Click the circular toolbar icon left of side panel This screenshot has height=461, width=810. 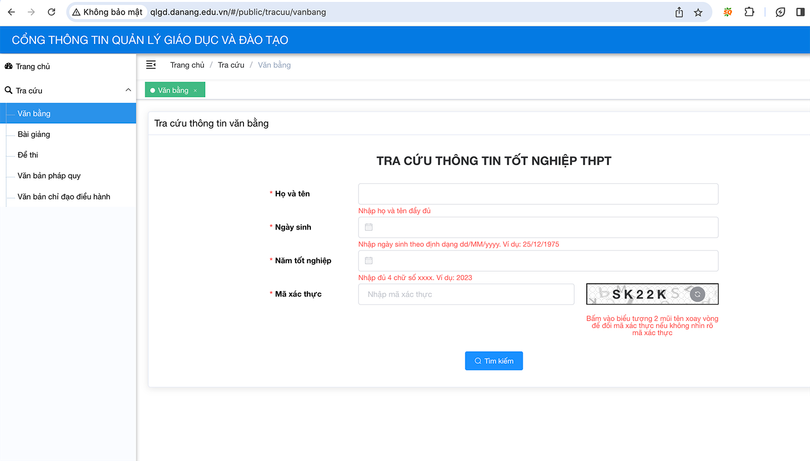tap(780, 12)
